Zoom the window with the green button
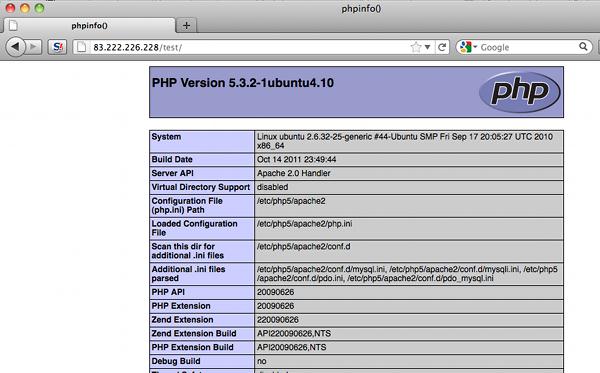This screenshot has height=373, width=600. tap(39, 8)
